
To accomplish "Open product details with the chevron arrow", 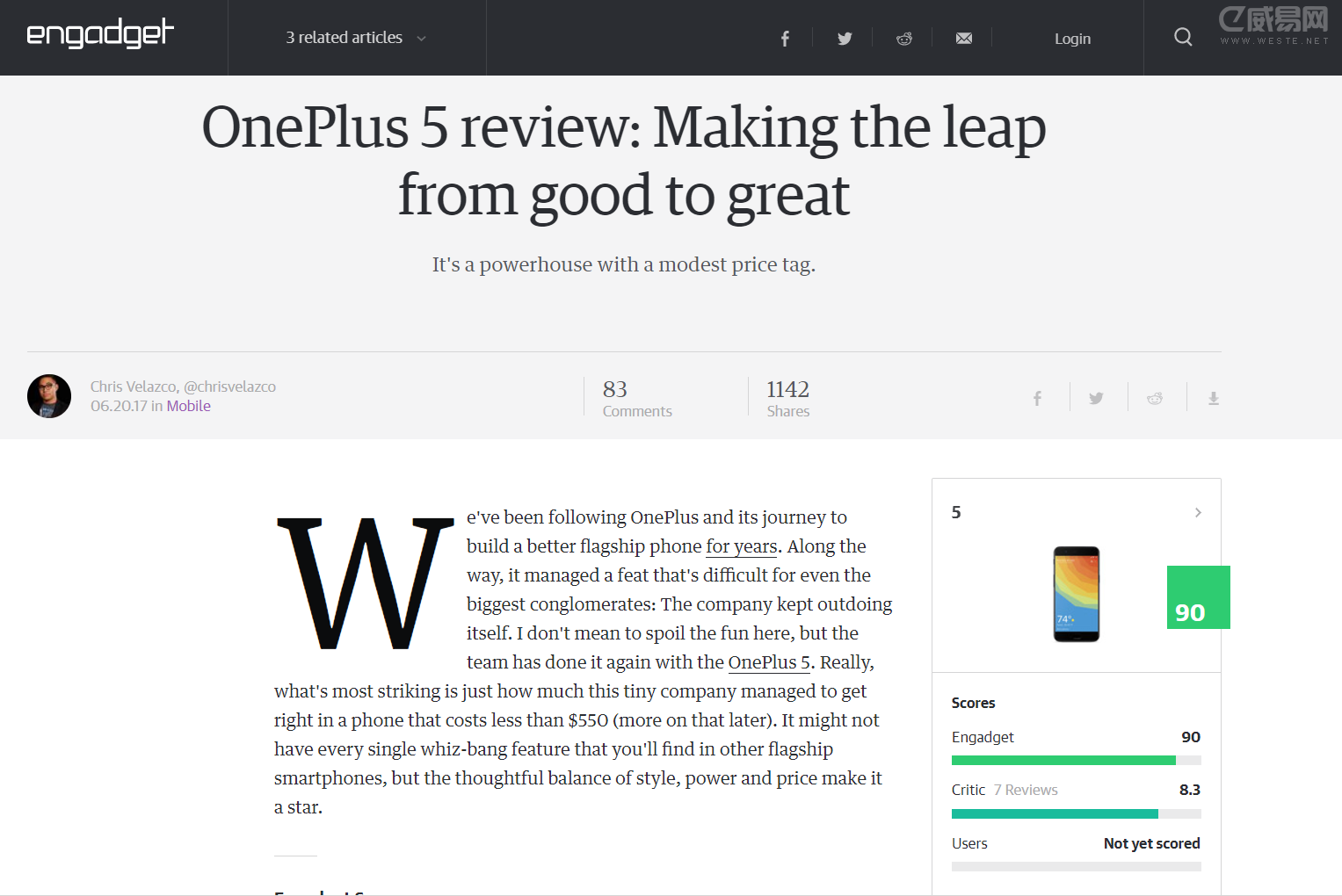I will coord(1198,512).
